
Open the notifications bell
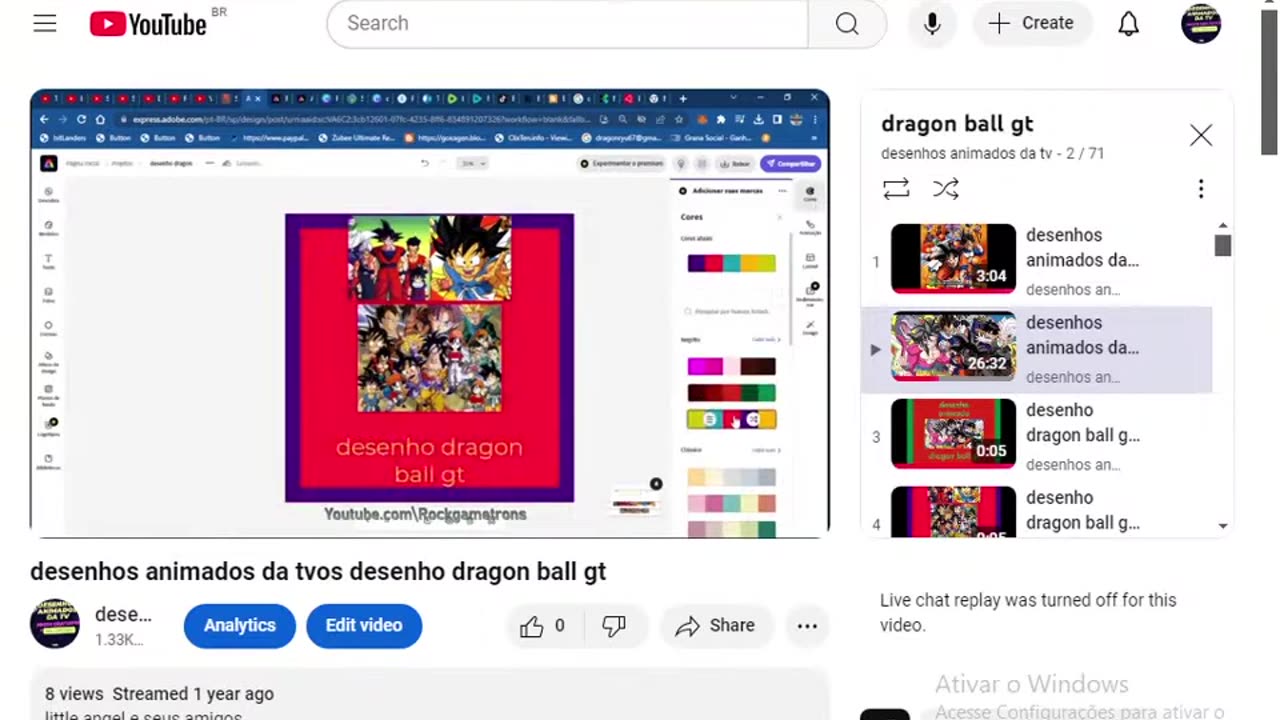point(1129,23)
